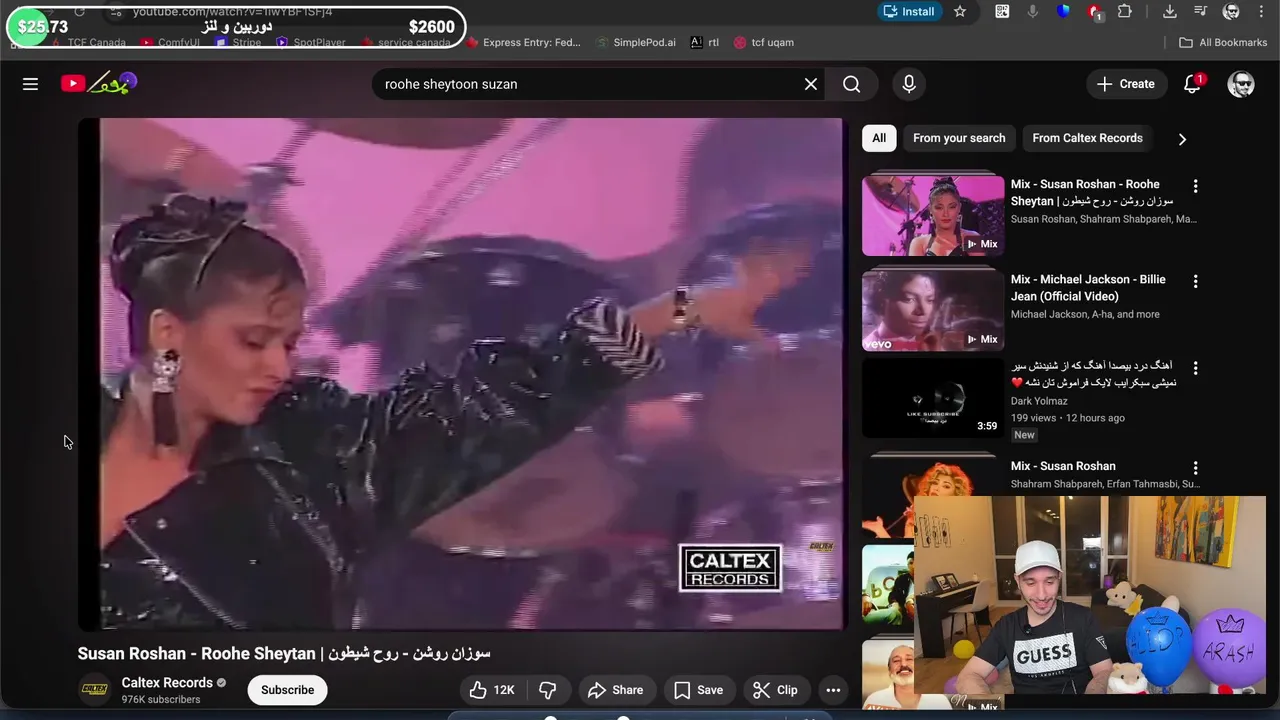Select the From Caltex Records chip

pyautogui.click(x=1087, y=138)
